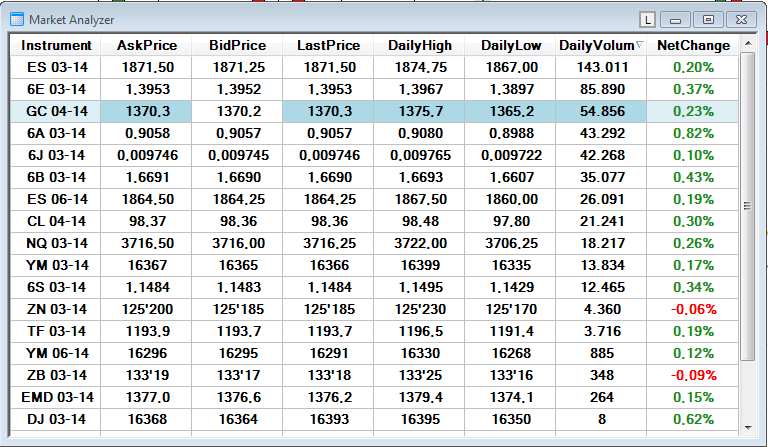Click 6E 03-14 daily volume 85.890

pyautogui.click(x=602, y=89)
